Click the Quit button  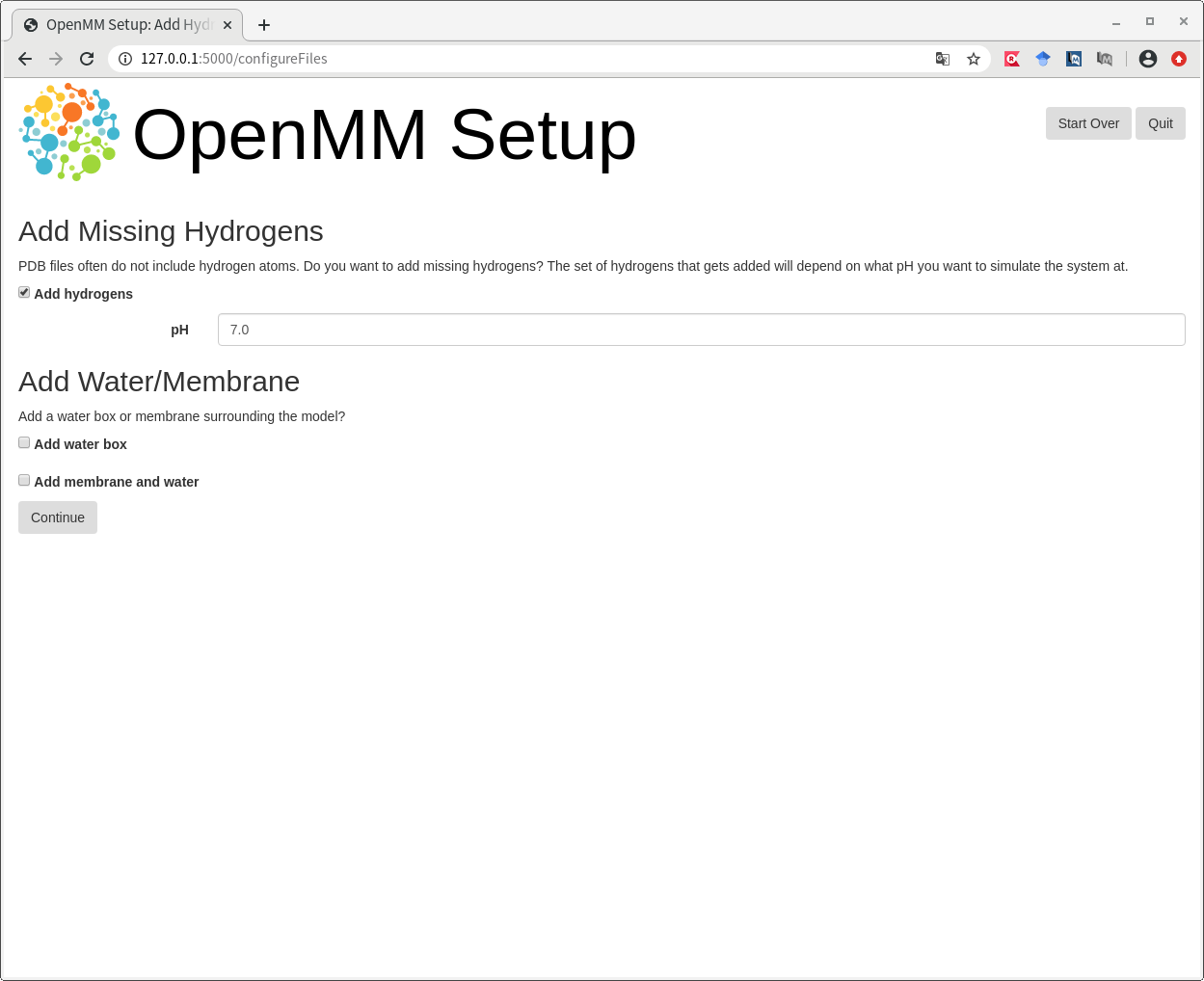pos(1160,123)
